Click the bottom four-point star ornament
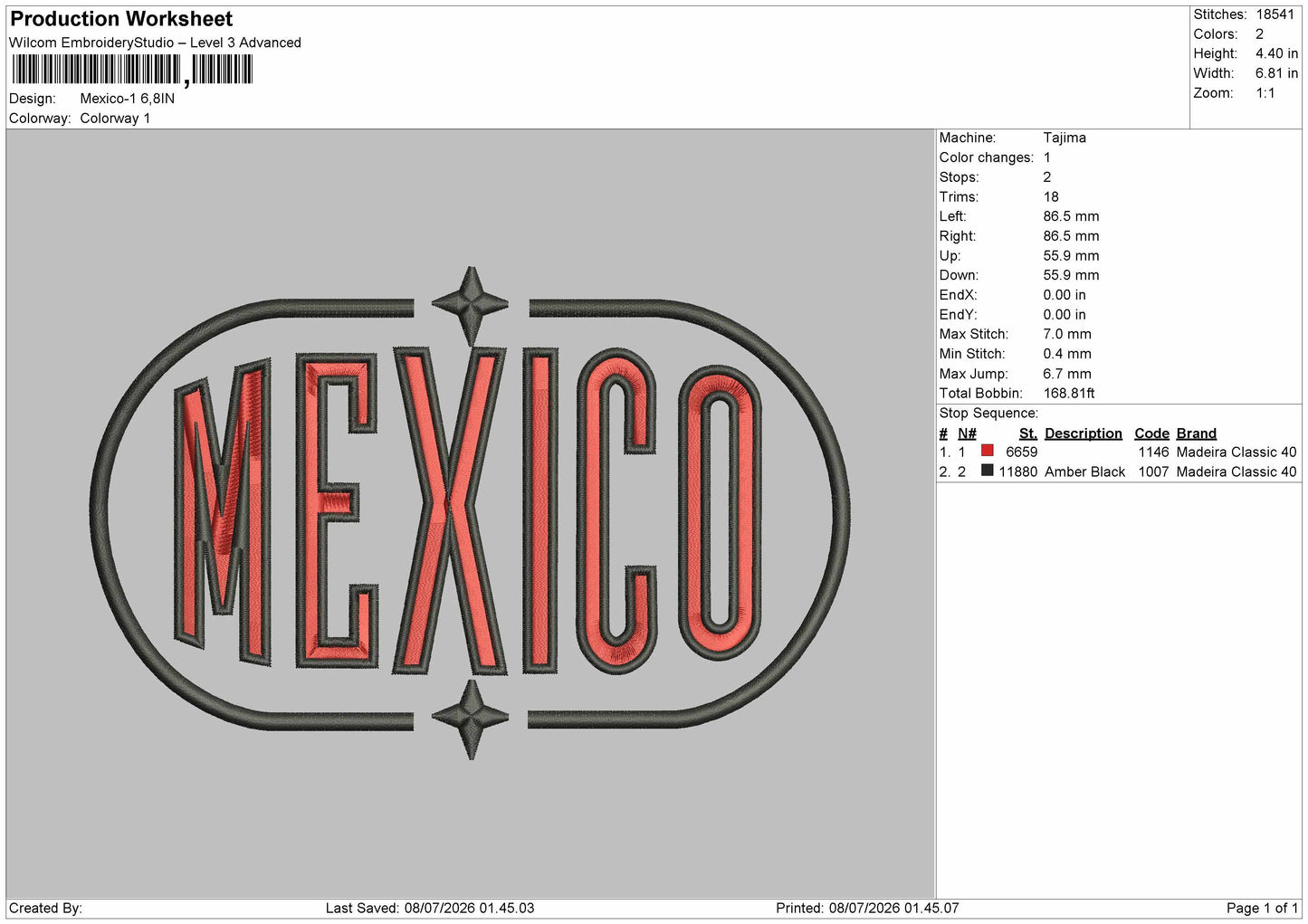The height and width of the screenshot is (924, 1308). click(x=470, y=719)
